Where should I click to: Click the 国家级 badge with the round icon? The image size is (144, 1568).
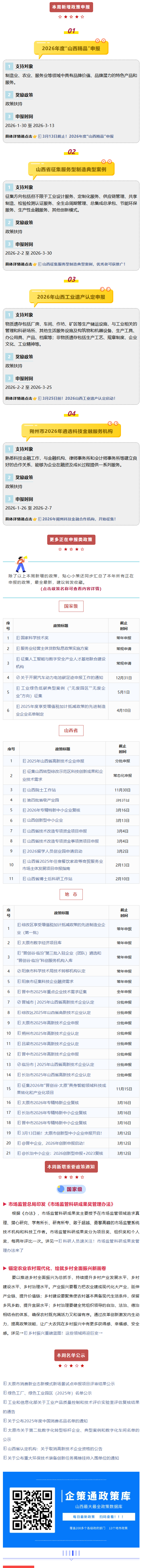tap(72, 1189)
